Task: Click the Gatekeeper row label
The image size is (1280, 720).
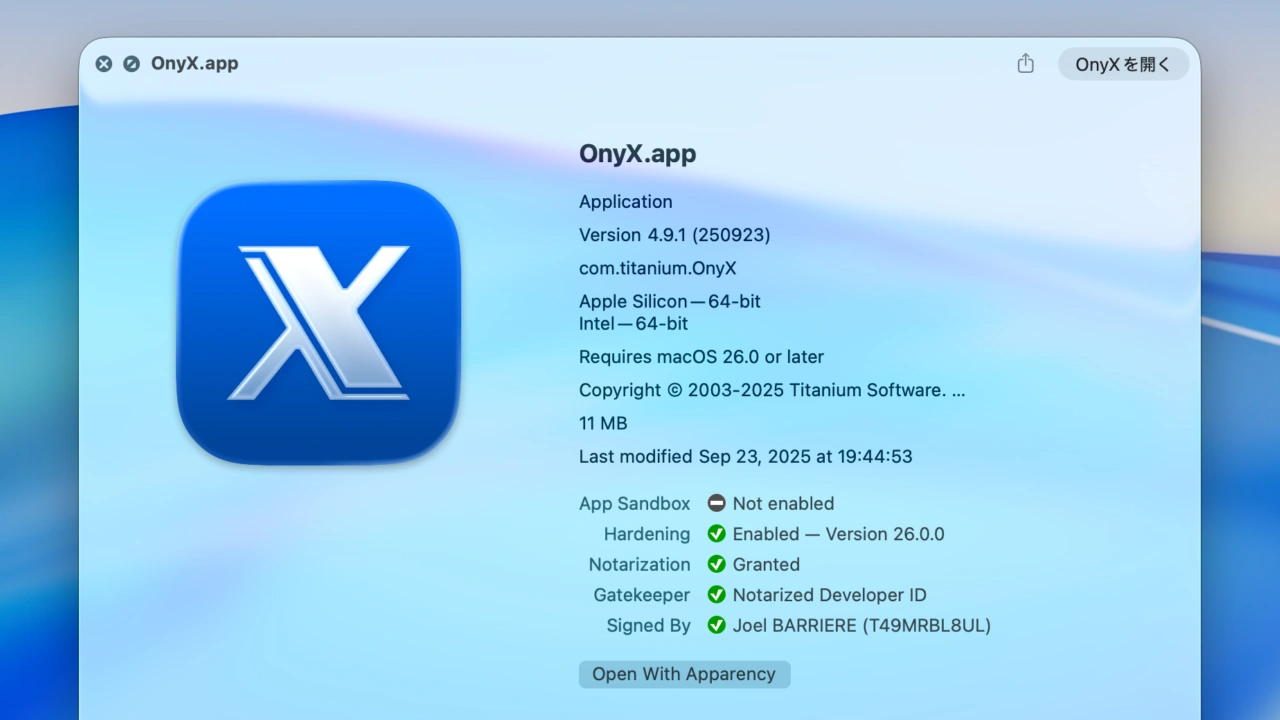Action: tap(641, 594)
